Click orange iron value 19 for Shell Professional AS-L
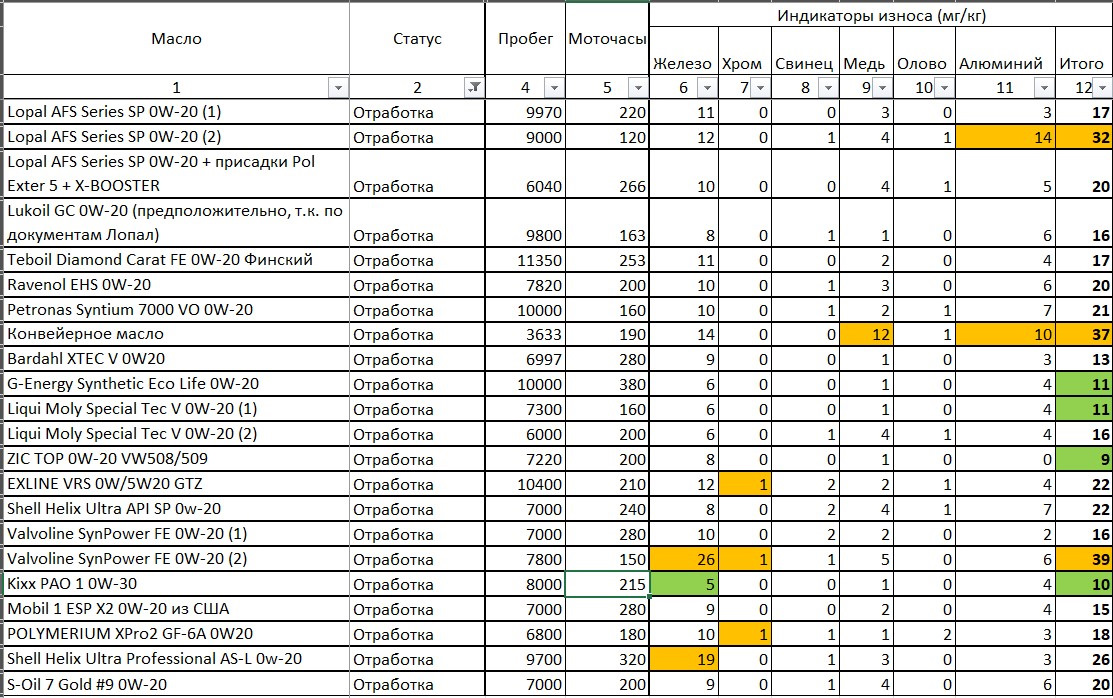 coord(684,659)
